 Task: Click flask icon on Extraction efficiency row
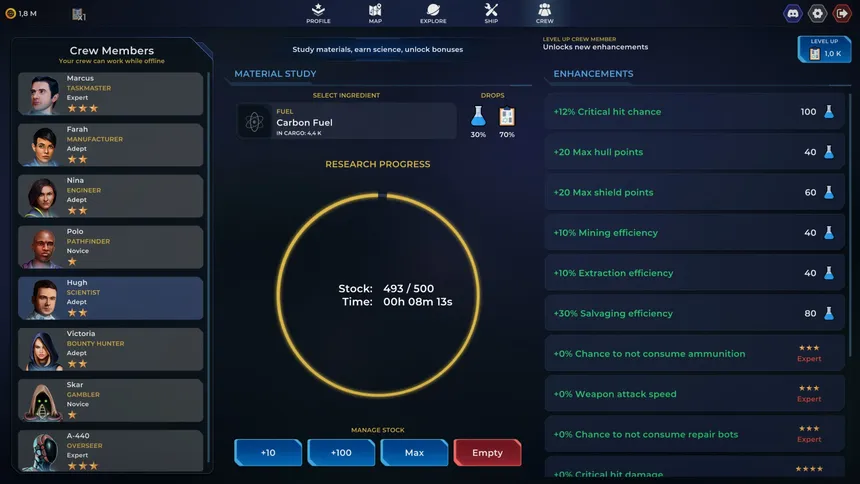point(829,273)
